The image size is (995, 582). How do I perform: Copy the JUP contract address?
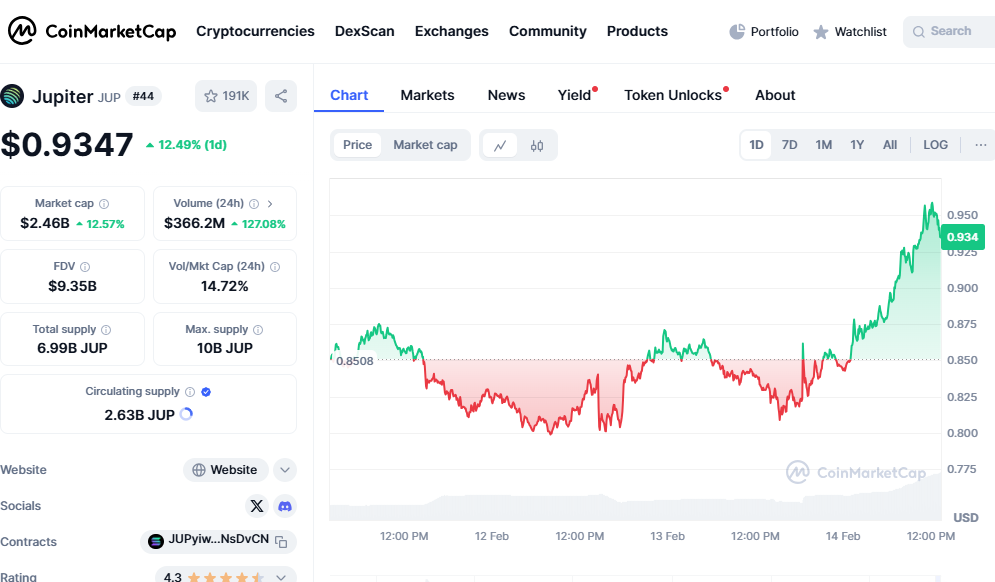281,542
